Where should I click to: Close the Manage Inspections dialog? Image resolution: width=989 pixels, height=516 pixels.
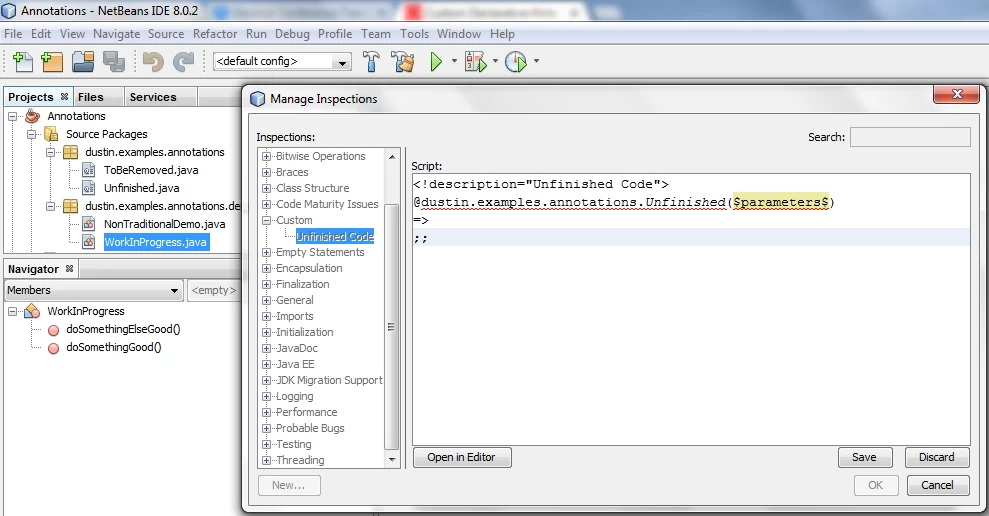click(957, 94)
